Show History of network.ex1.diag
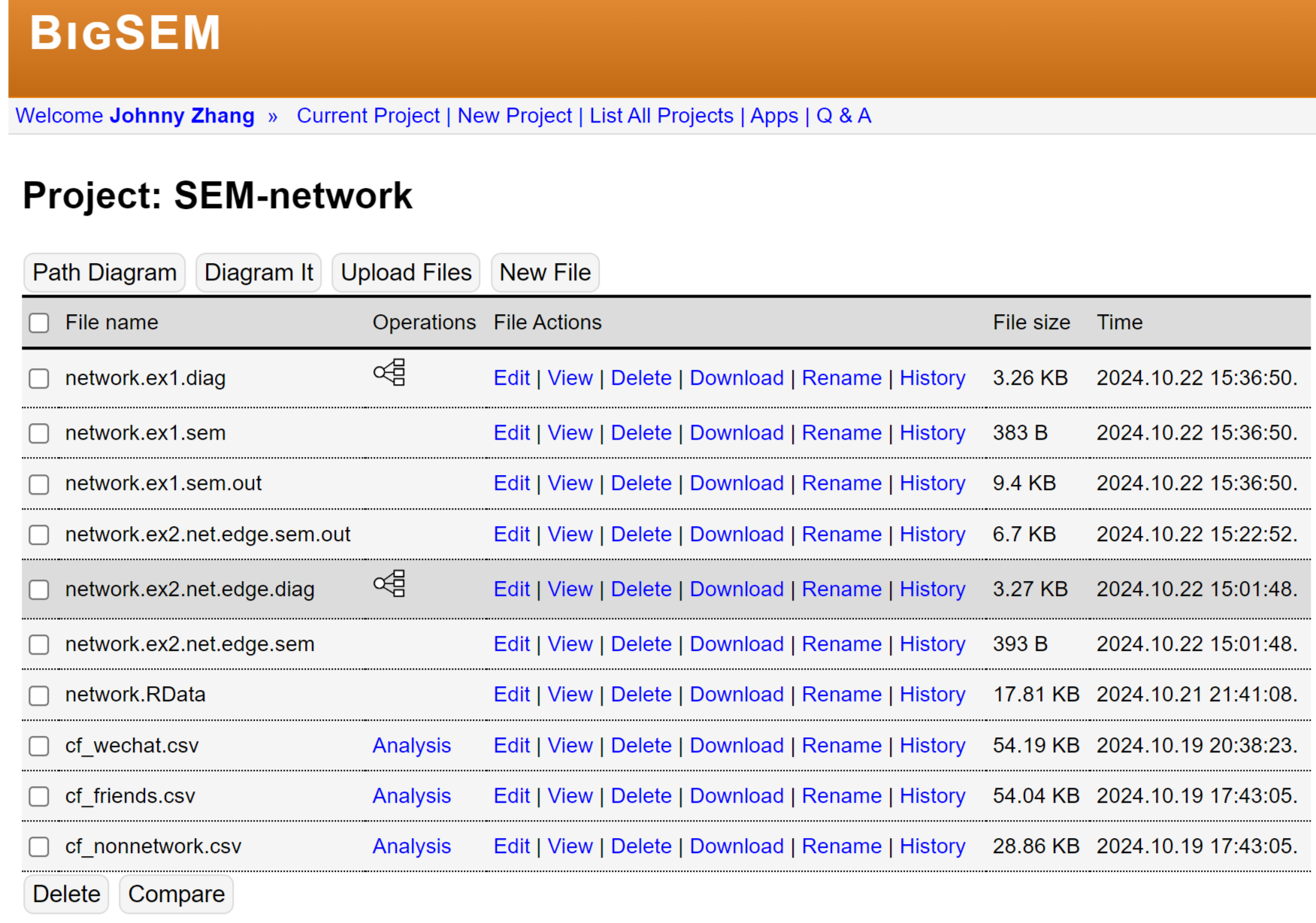 click(933, 377)
